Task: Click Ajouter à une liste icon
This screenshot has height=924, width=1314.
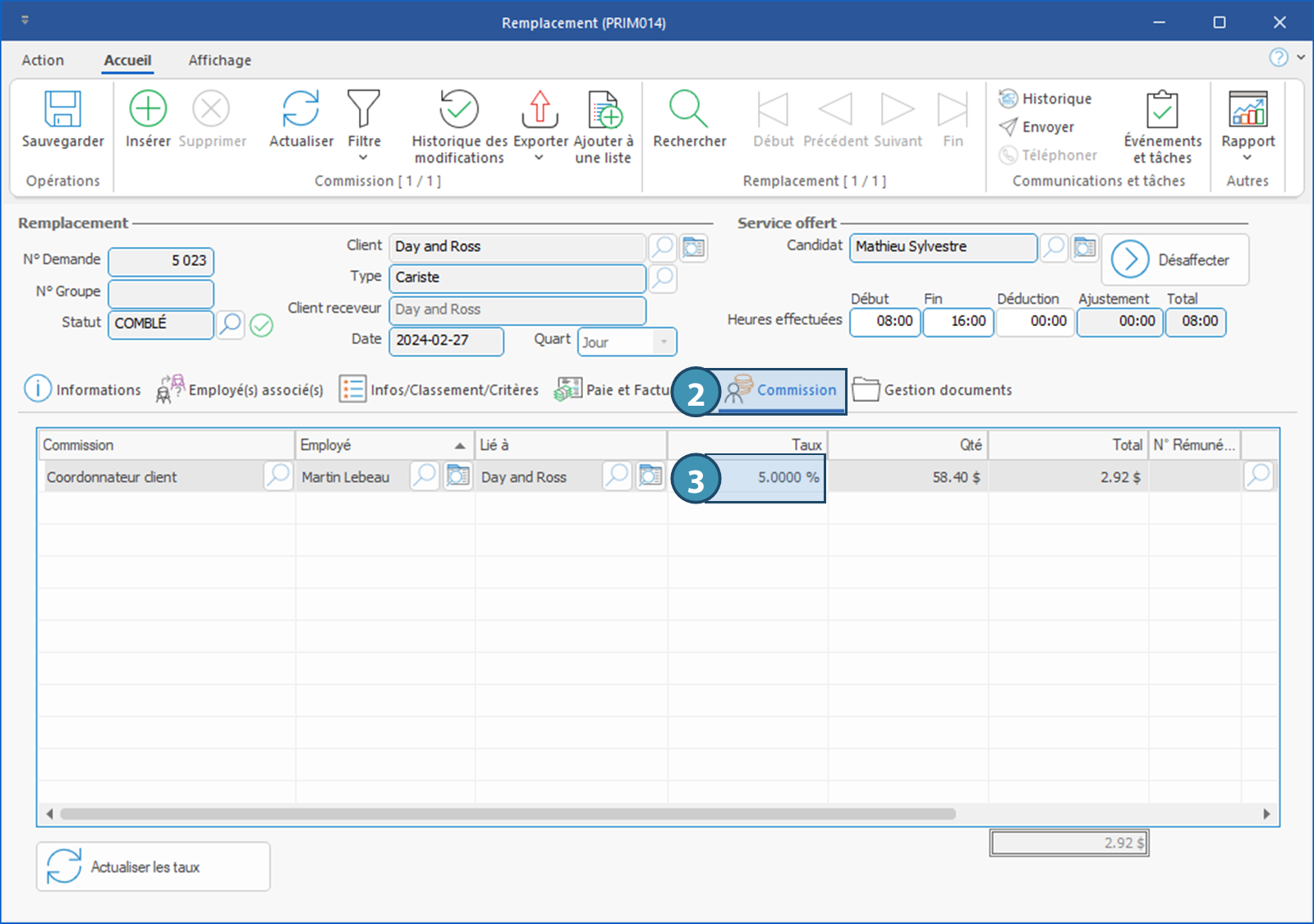Action: coord(604,109)
